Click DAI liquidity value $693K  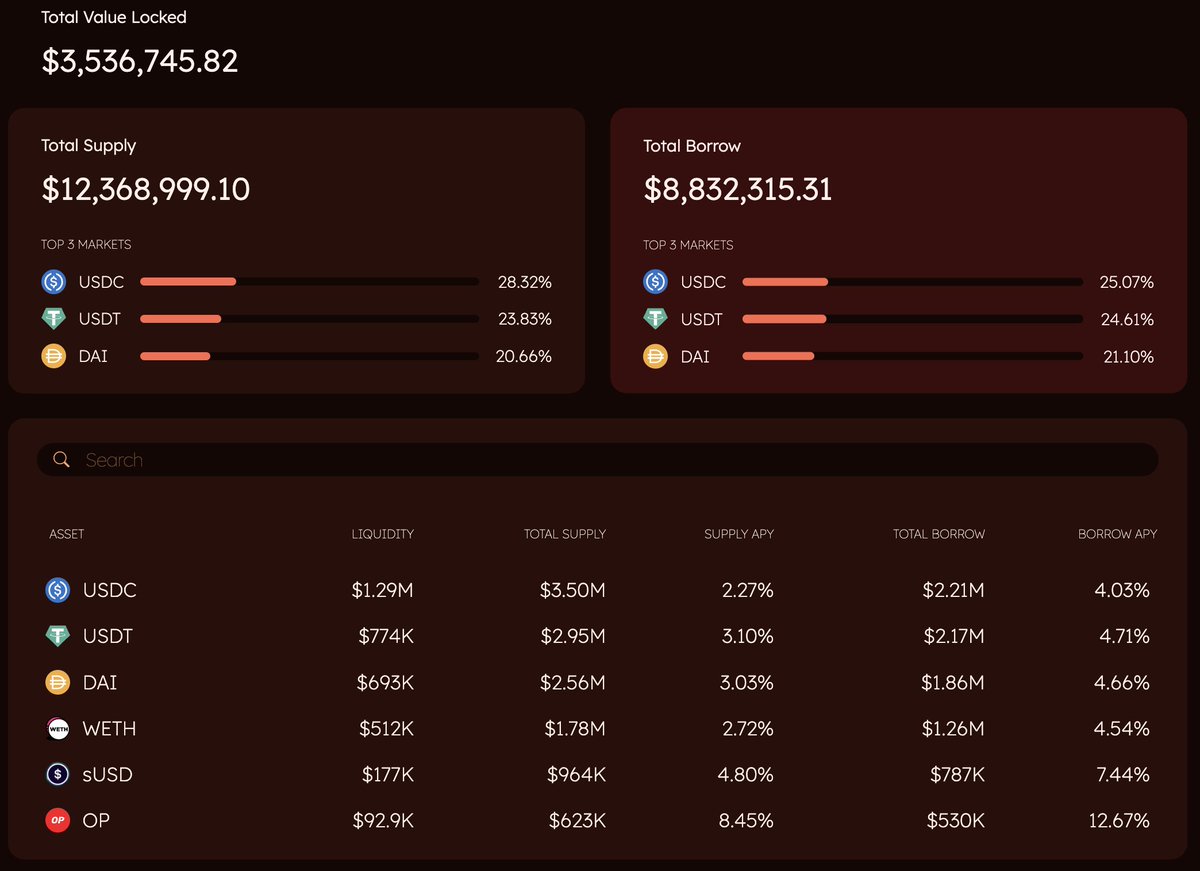(386, 682)
